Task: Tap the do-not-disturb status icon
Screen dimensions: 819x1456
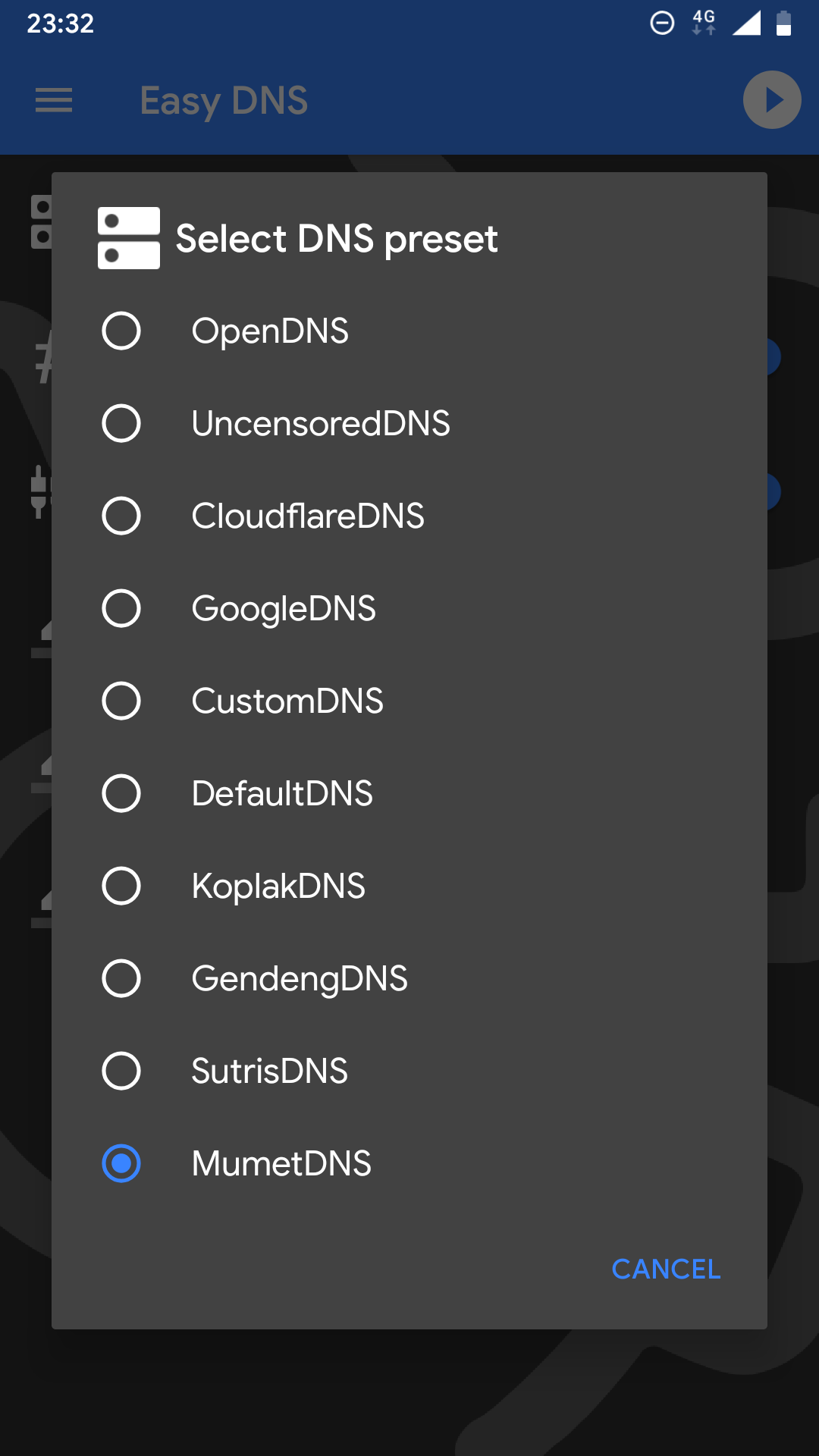Action: [662, 23]
